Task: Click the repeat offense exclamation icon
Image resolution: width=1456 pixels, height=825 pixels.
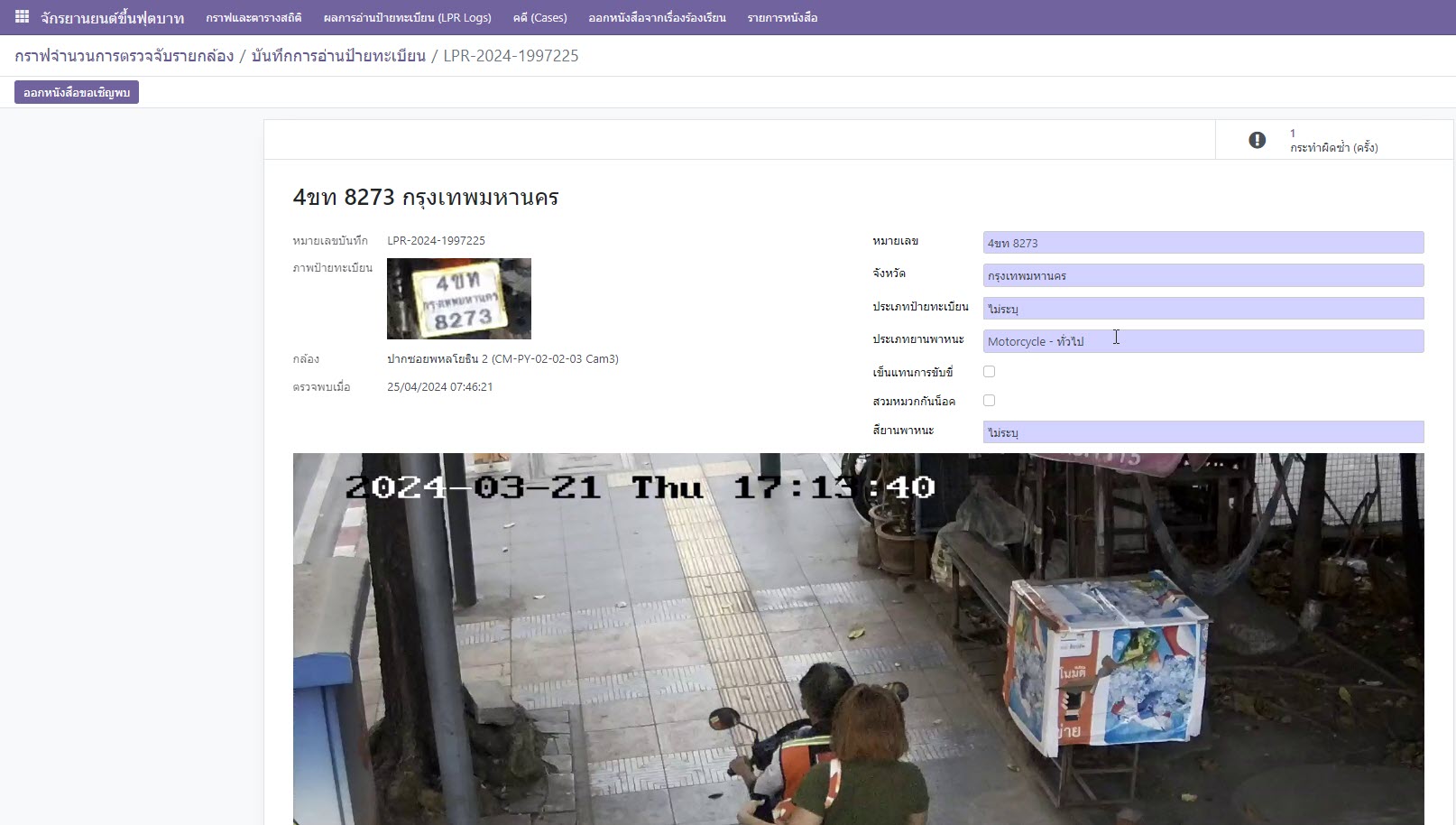Action: (x=1257, y=140)
